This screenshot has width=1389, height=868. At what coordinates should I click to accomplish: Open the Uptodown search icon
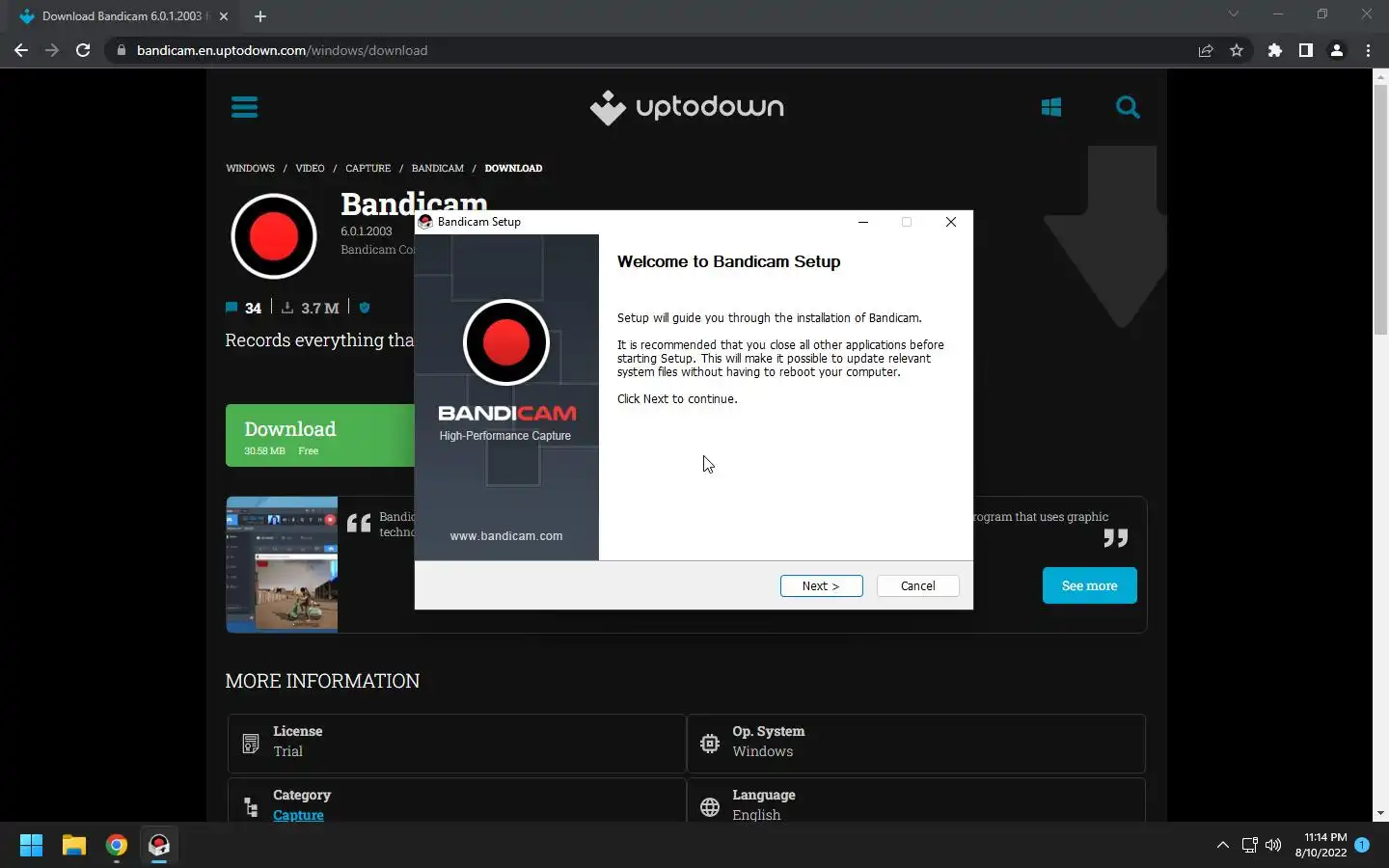point(1128,107)
